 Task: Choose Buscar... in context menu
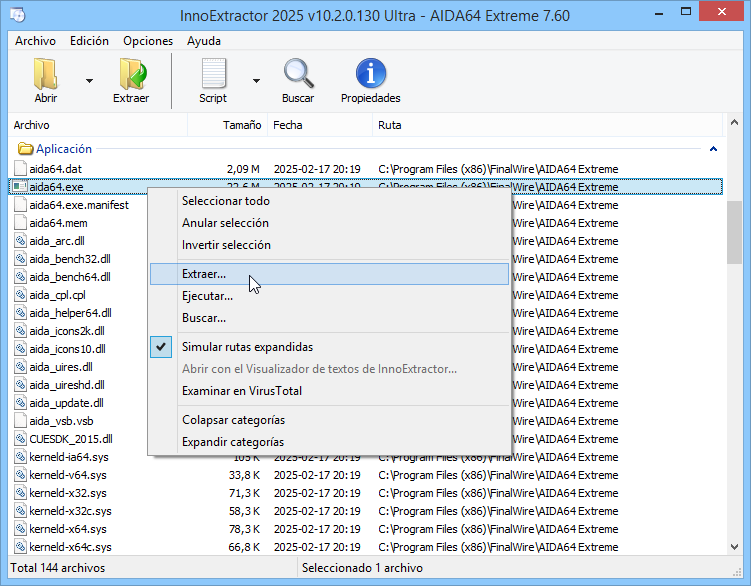(329, 318)
